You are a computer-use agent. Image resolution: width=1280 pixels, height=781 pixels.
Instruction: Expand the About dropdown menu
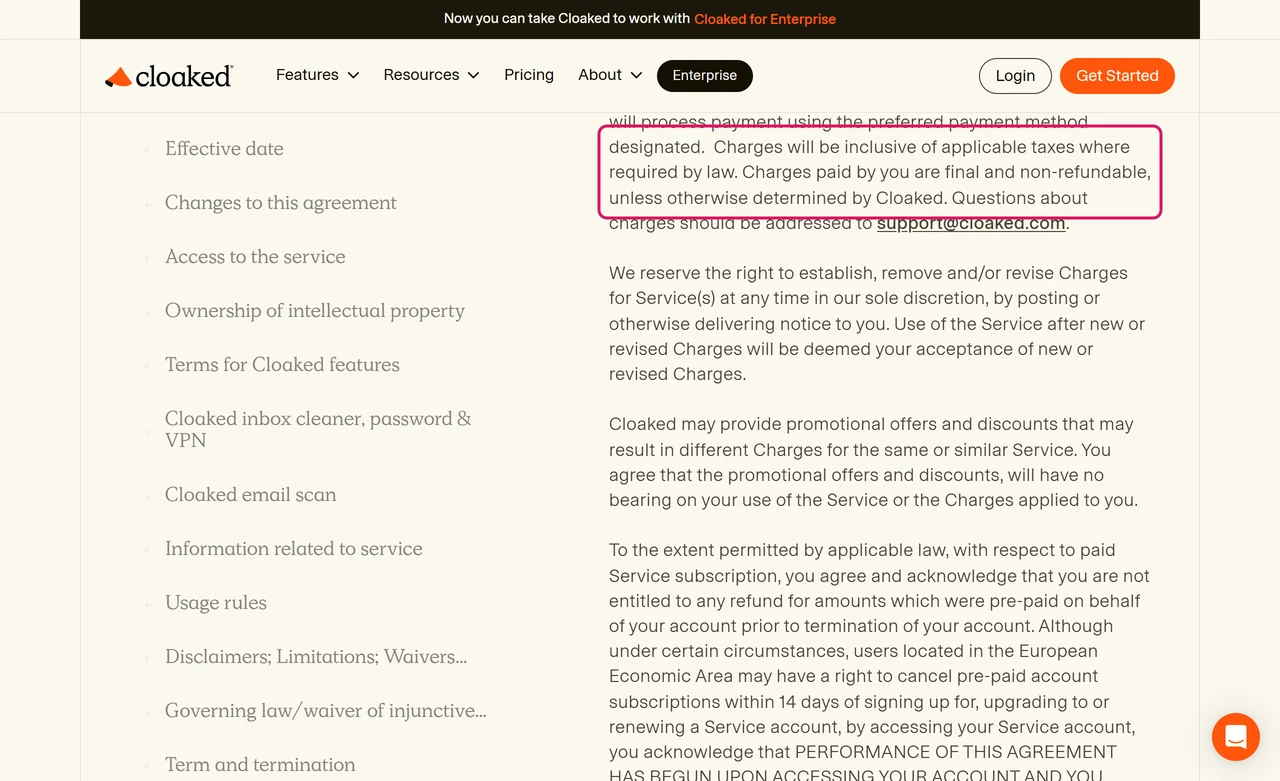coord(610,75)
